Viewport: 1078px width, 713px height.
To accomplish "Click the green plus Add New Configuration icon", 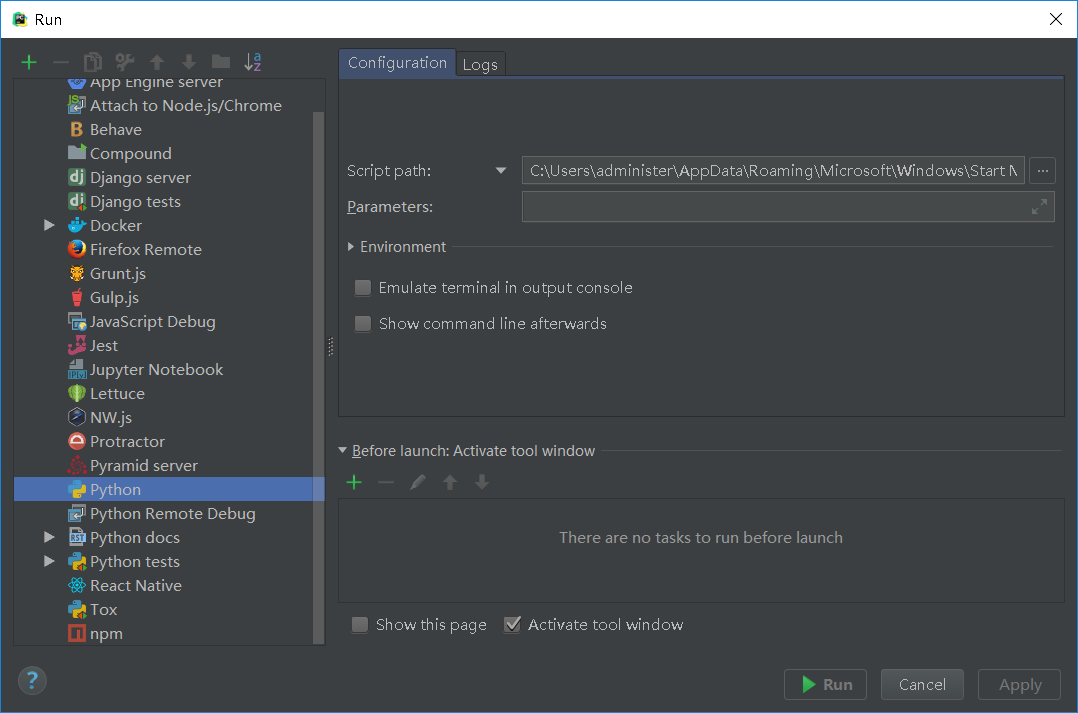I will click(29, 62).
